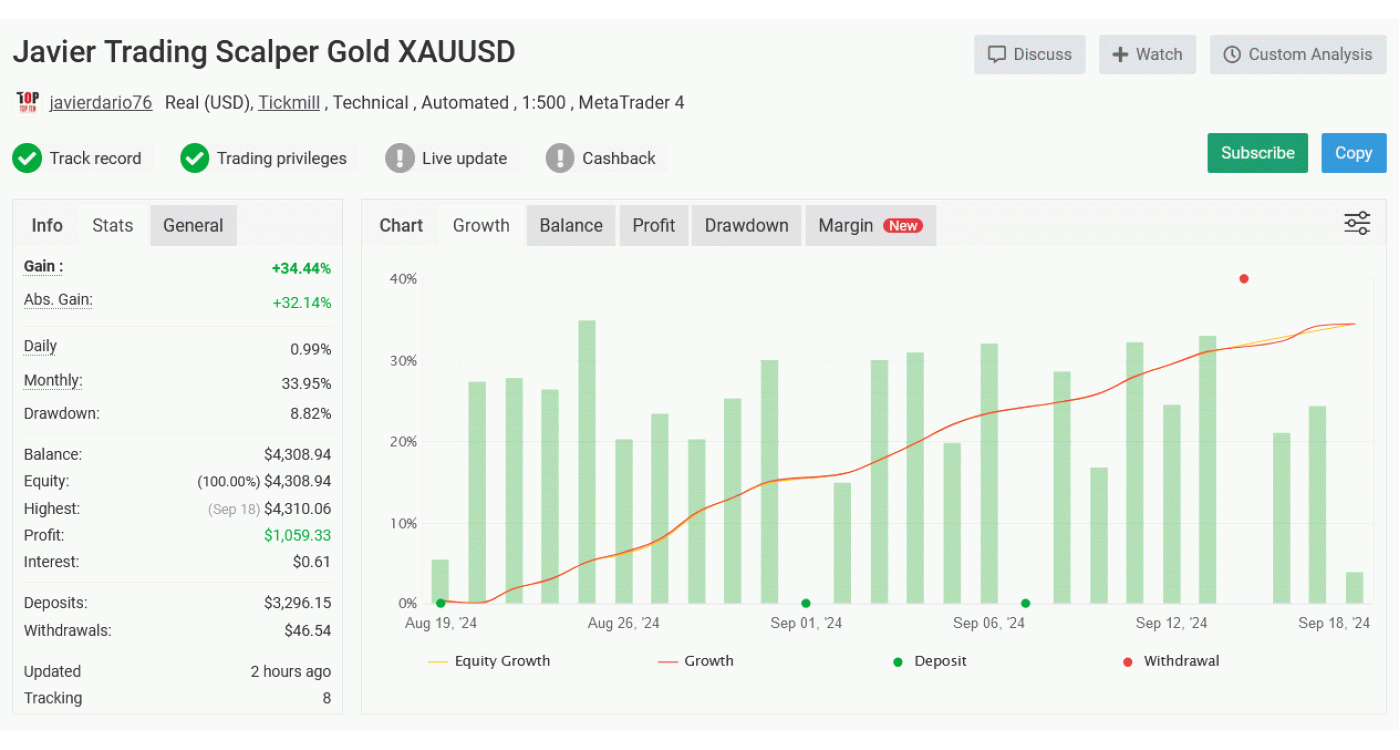The image size is (1400, 750).
Task: Open the Tickmill broker link
Action: [289, 102]
